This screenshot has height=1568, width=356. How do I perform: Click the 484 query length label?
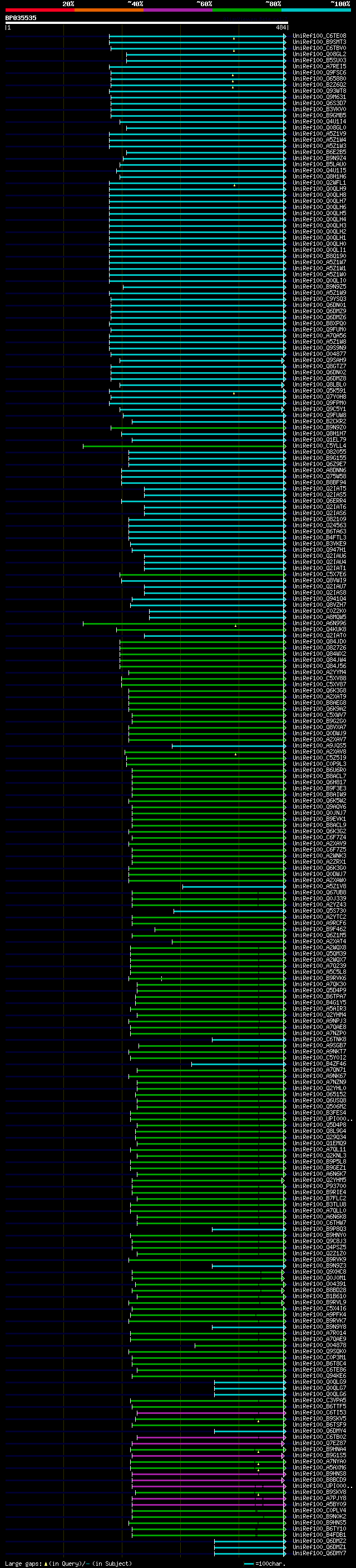(x=281, y=27)
